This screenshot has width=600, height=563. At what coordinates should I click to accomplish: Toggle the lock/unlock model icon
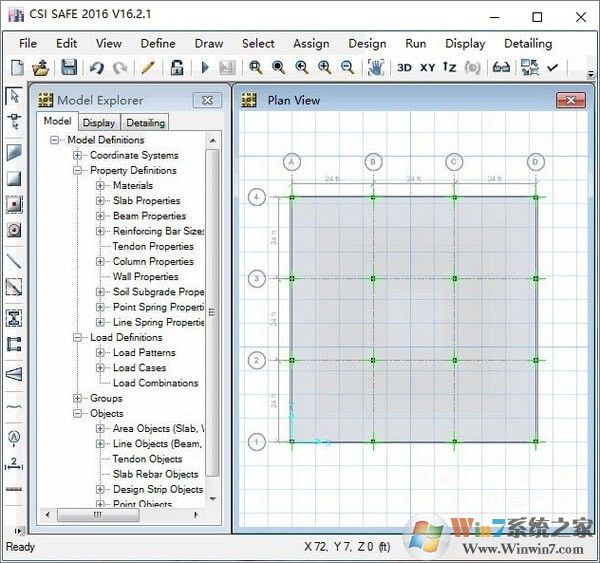[x=176, y=68]
